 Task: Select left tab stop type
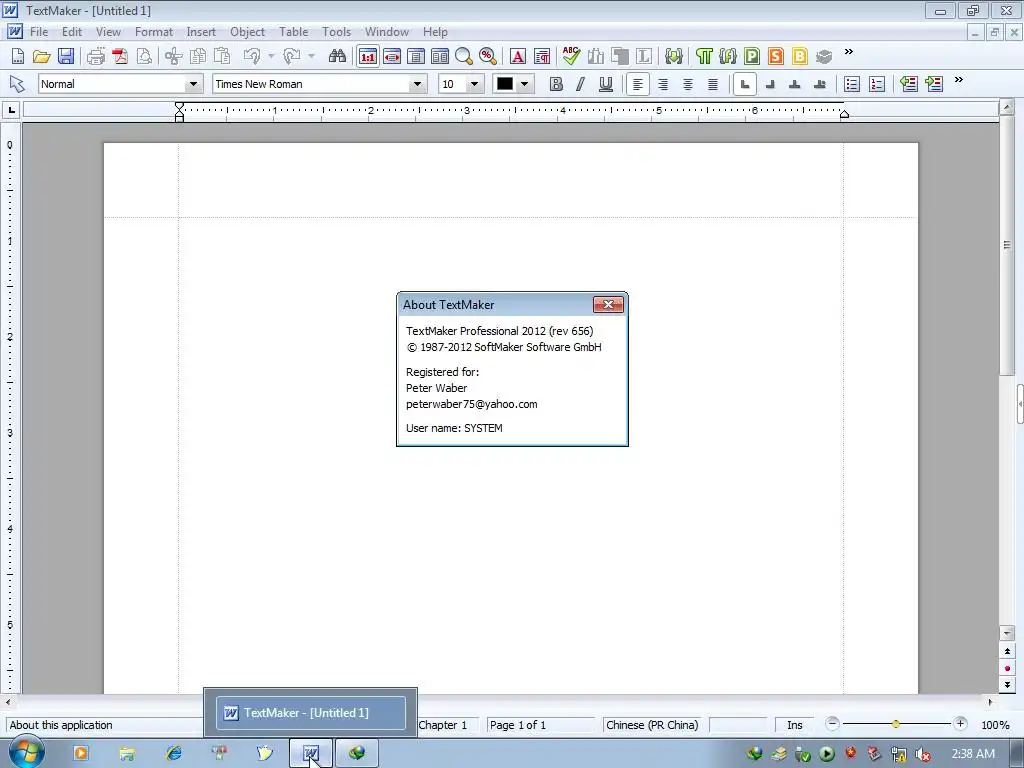(744, 84)
